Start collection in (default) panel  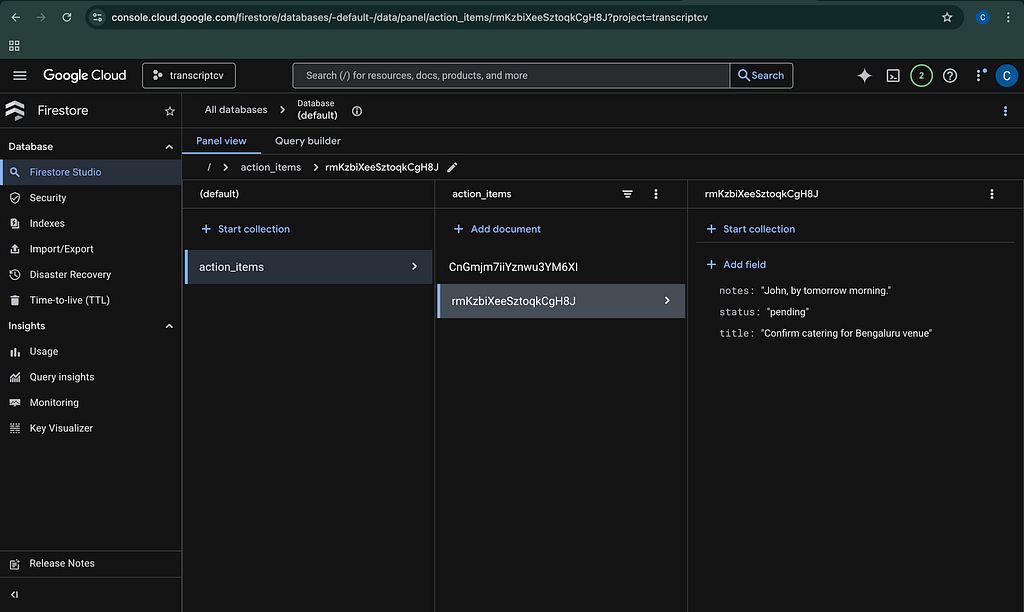click(x=246, y=229)
